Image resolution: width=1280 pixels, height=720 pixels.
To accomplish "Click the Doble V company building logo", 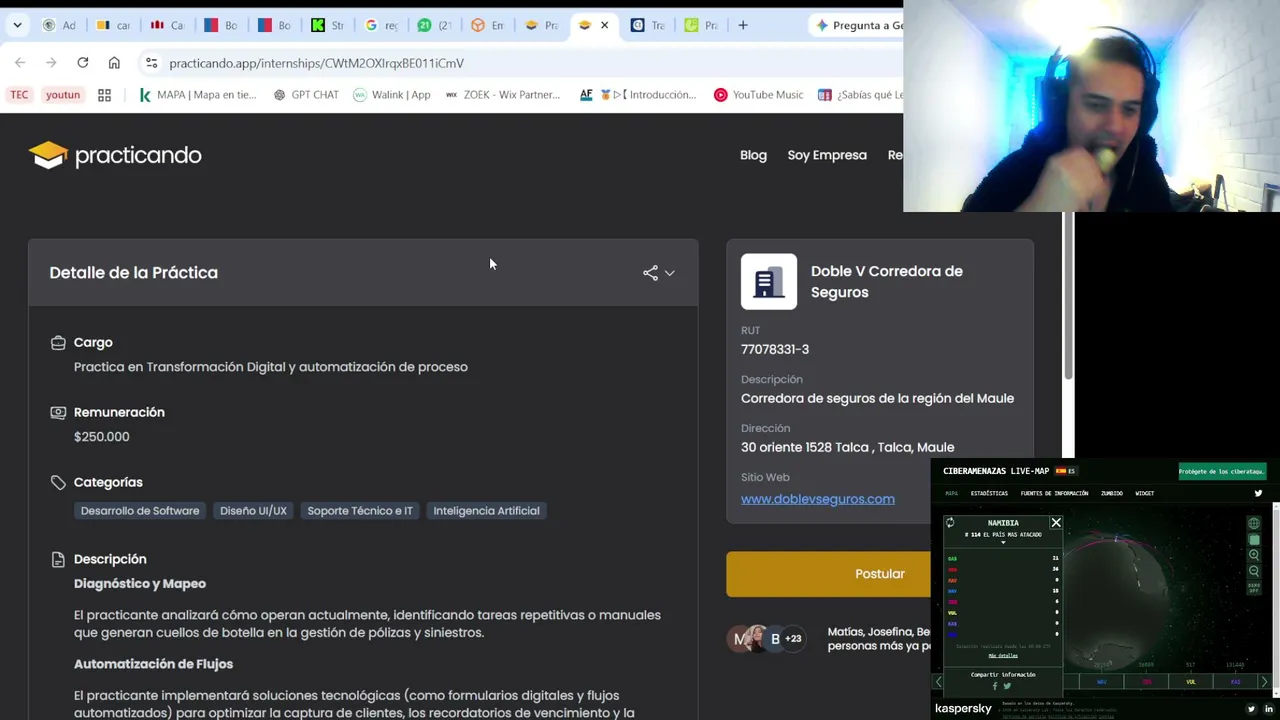I will pyautogui.click(x=769, y=281).
